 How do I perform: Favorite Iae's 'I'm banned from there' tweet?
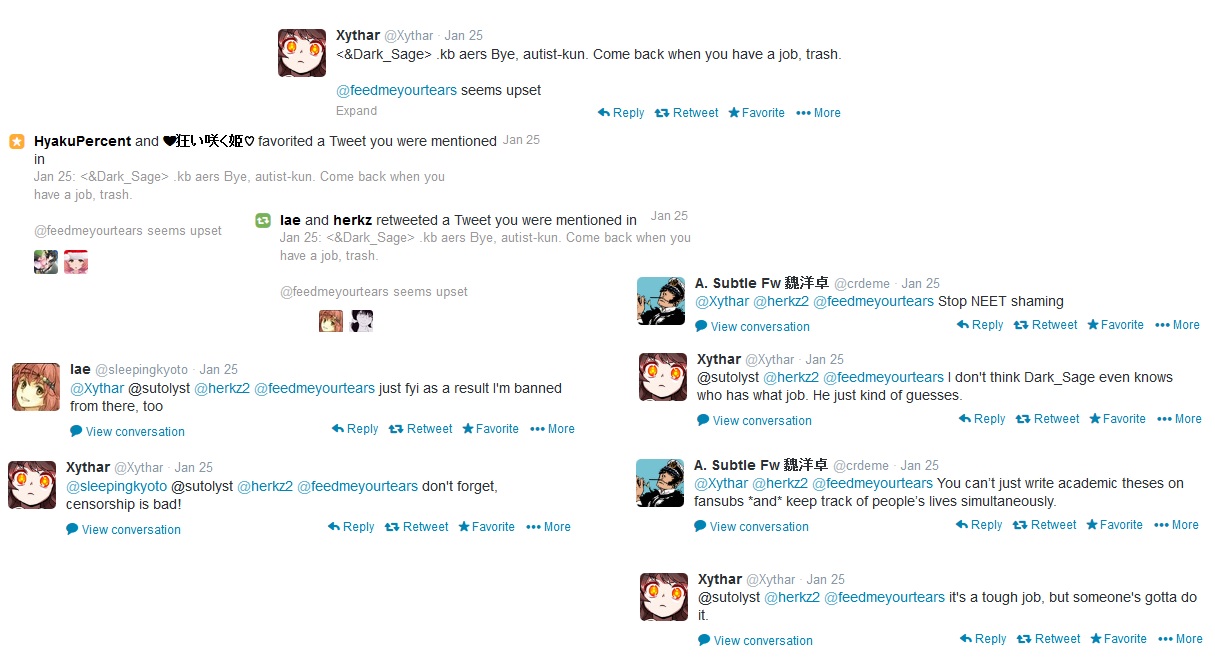coord(490,429)
